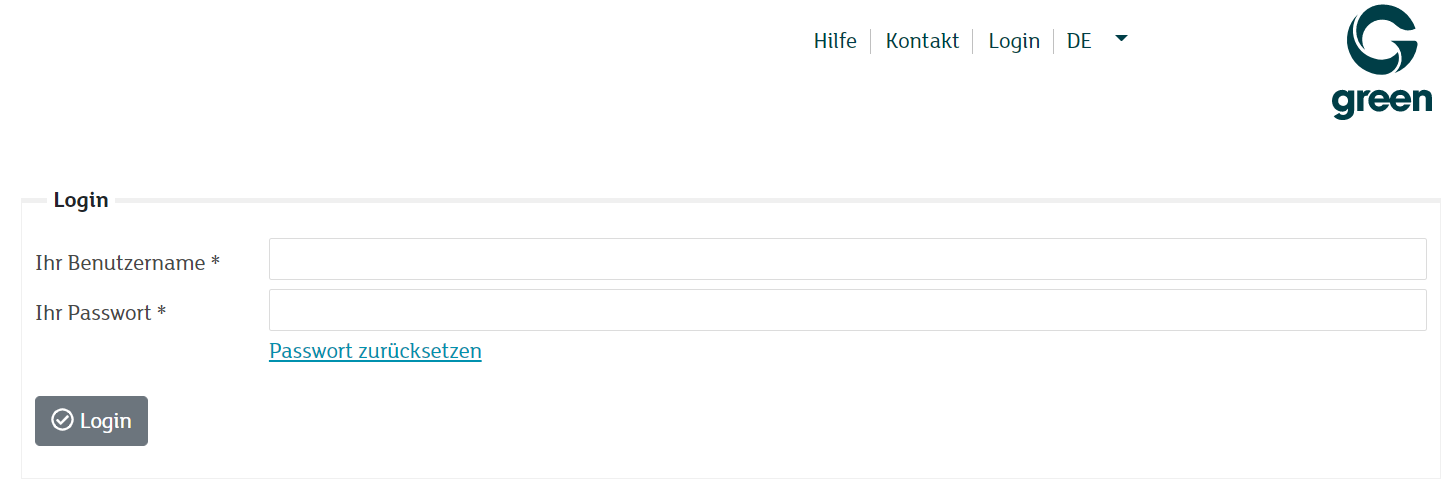Expand the language dropdown arrow

(x=1121, y=39)
